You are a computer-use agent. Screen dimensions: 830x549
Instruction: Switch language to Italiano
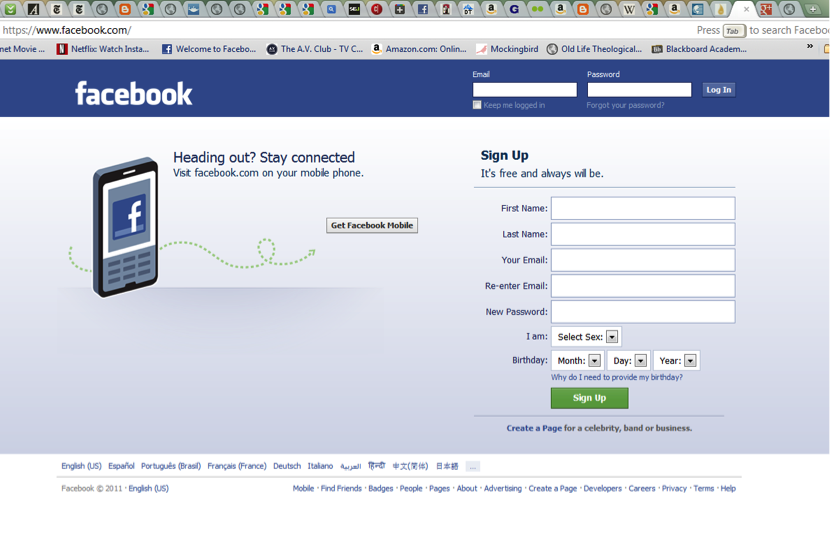click(320, 466)
